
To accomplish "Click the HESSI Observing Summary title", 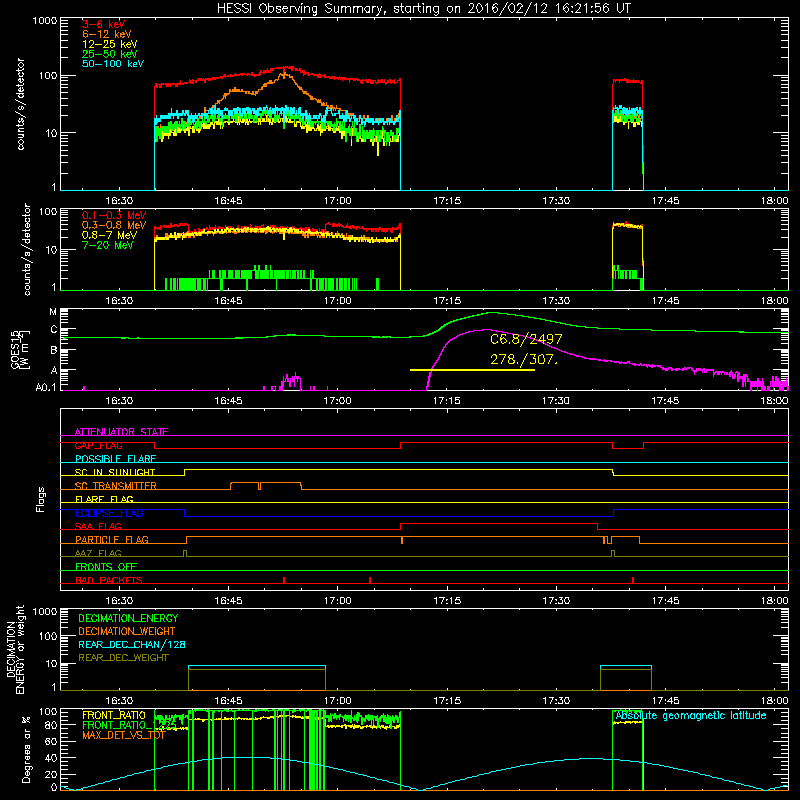I will tap(423, 9).
